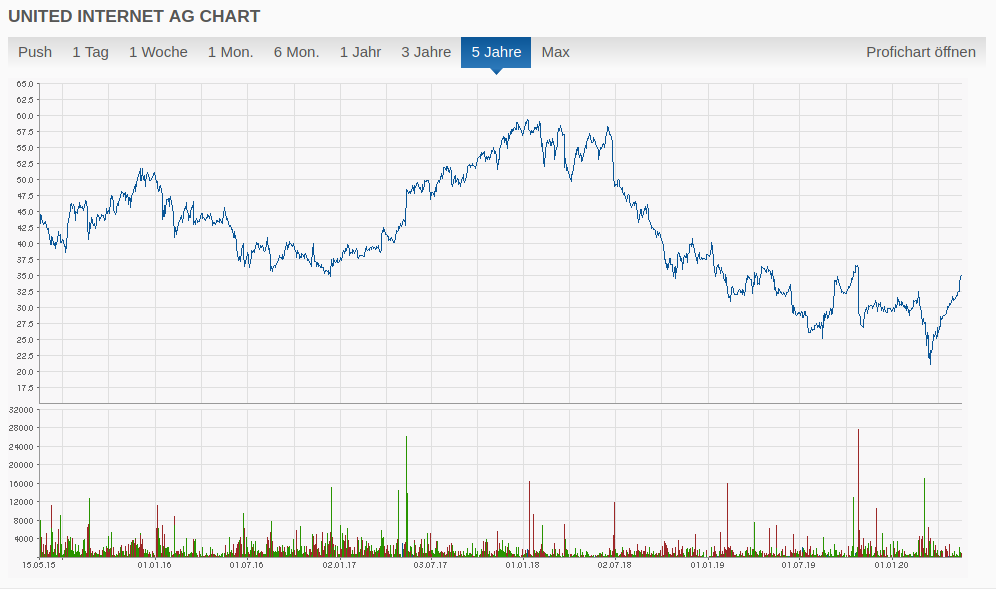The height and width of the screenshot is (592, 996).
Task: Switch chart to 1 Tag range
Action: (x=90, y=52)
